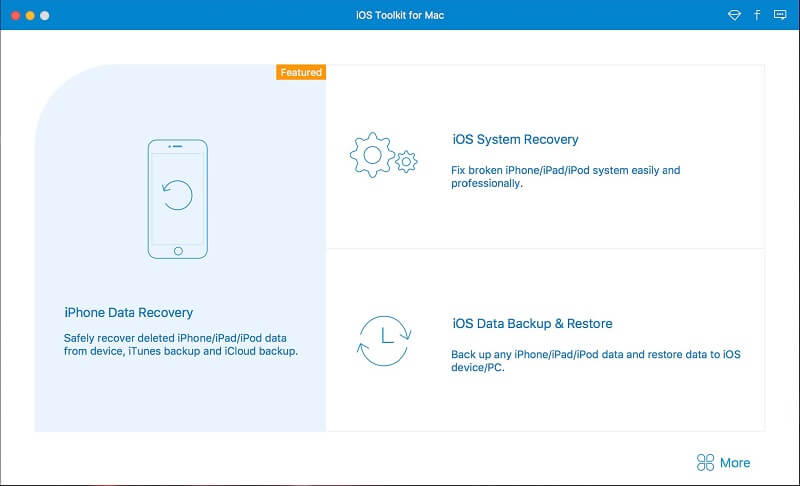Click "Back up any iPhone/iPad/iPod data" description
800x486 pixels.
(x=595, y=361)
